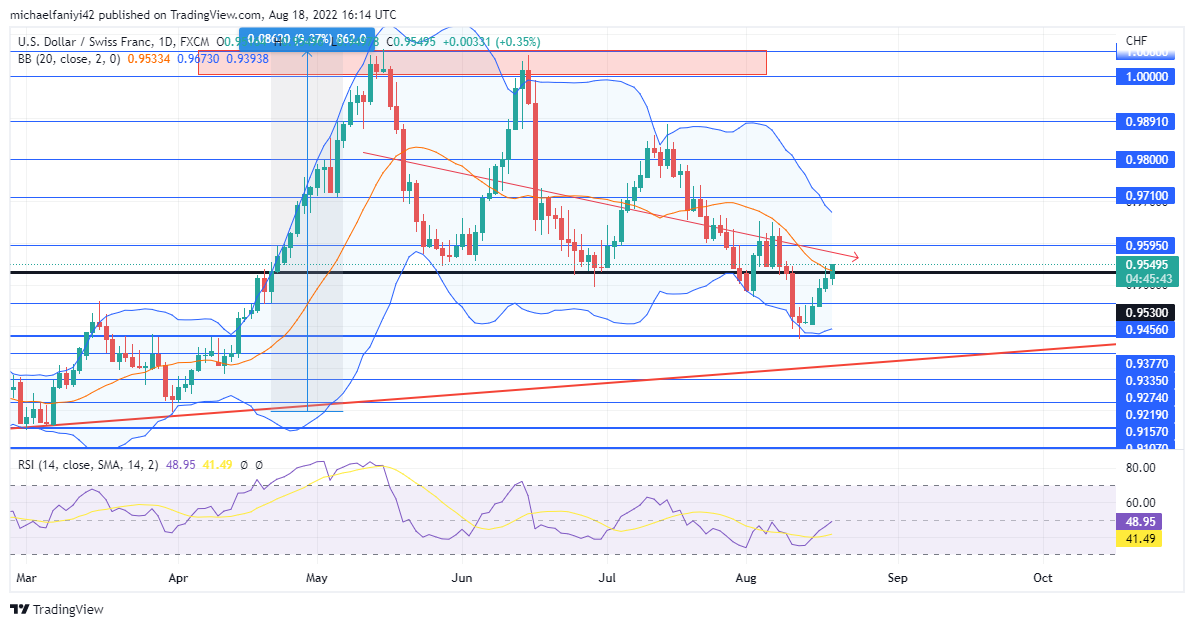The image size is (1194, 627).
Task: Select the 0.95950 price level label
Action: pyautogui.click(x=1146, y=245)
